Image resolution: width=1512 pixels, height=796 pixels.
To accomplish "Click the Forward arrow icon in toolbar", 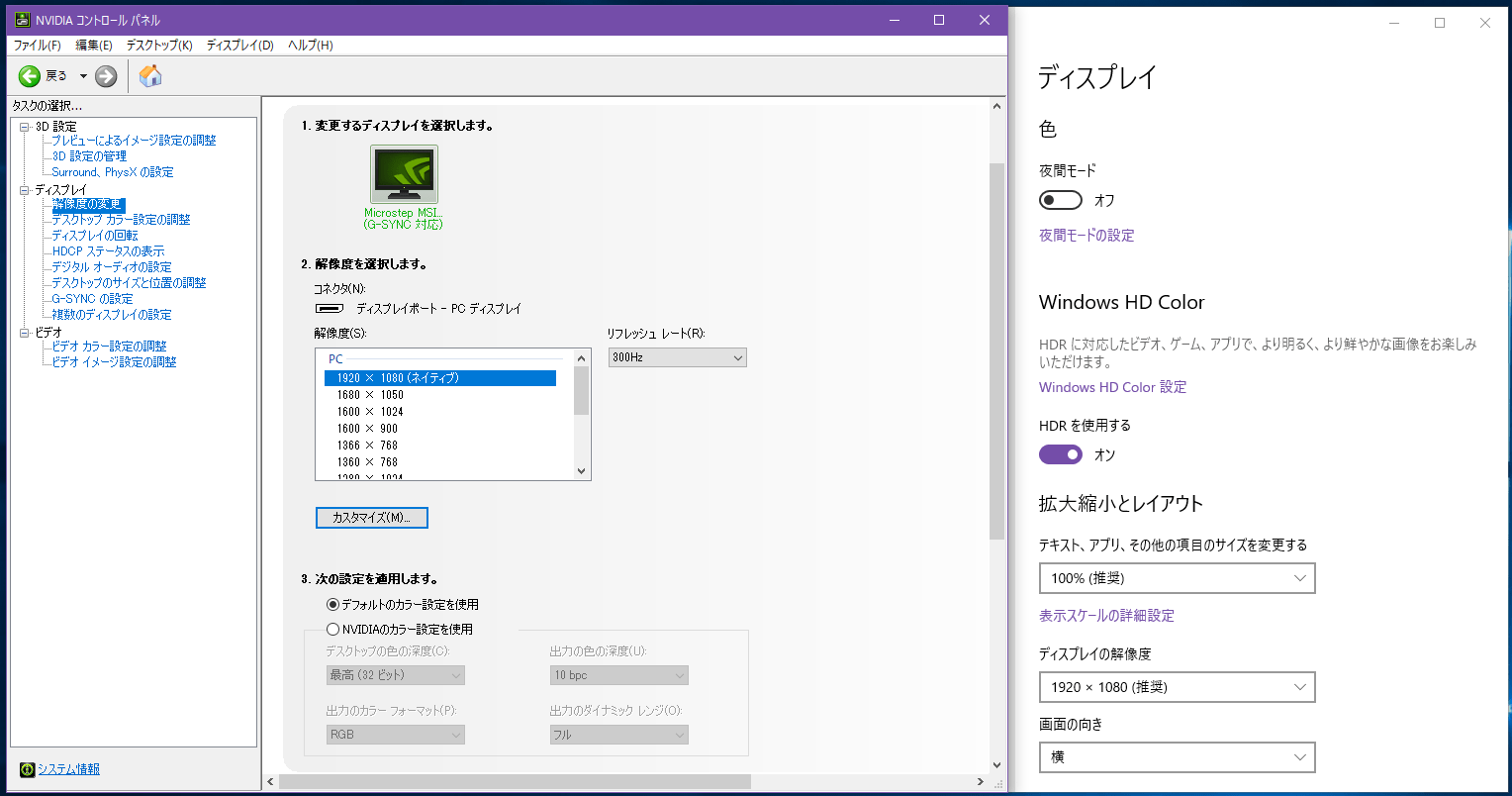I will click(x=106, y=76).
